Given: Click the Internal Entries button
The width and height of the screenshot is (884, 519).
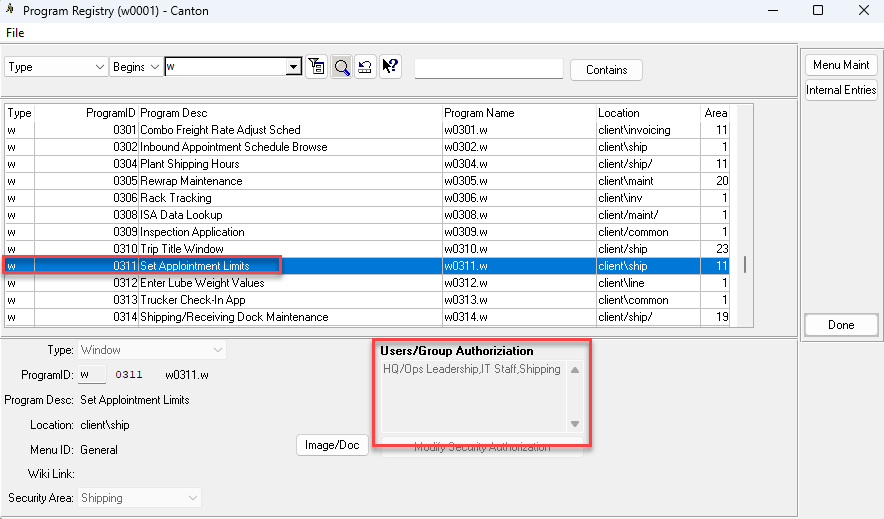Looking at the screenshot, I should (841, 90).
